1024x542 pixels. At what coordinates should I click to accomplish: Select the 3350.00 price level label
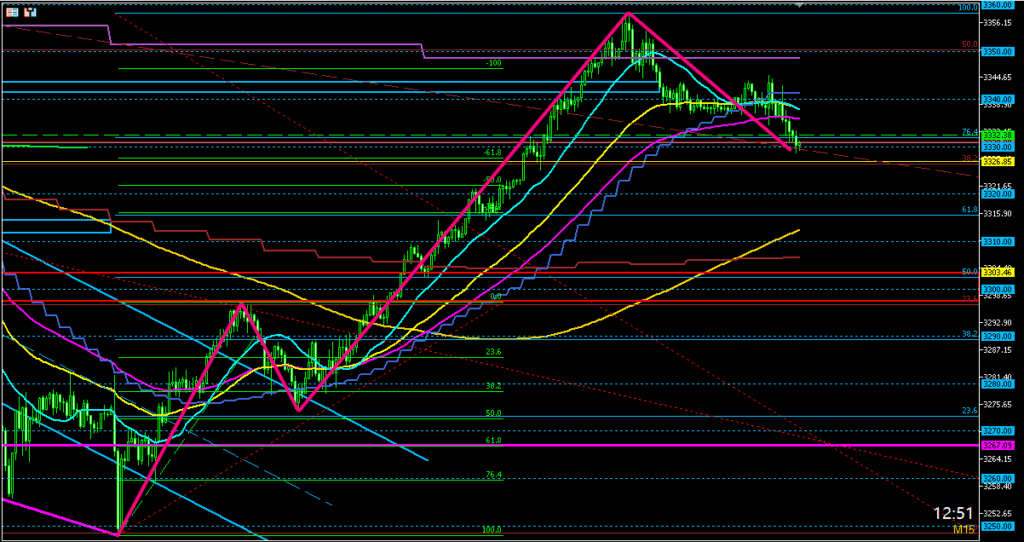(998, 50)
